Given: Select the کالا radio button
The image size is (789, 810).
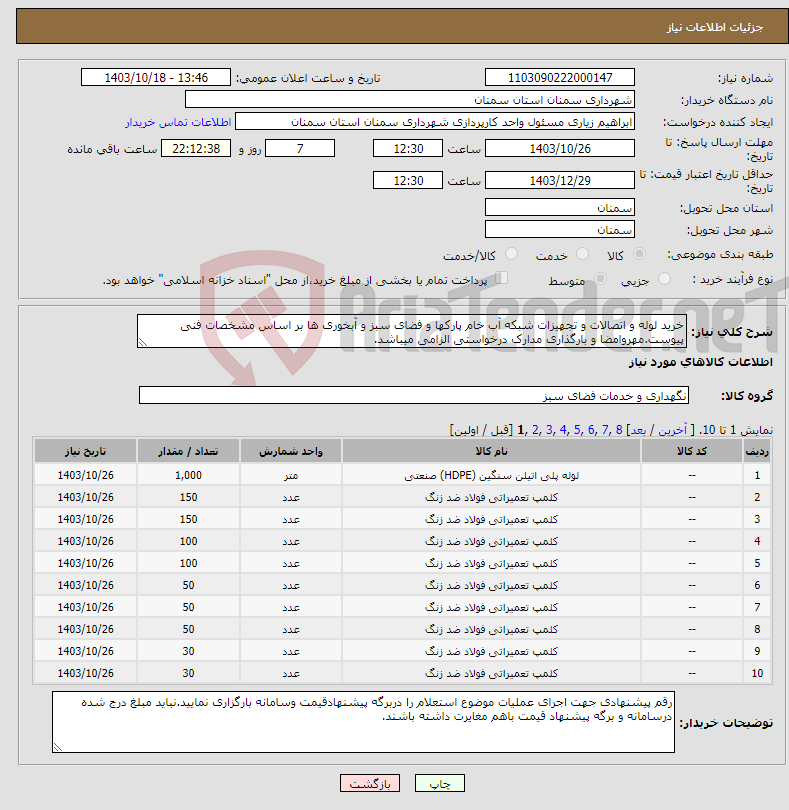Looking at the screenshot, I should [639, 254].
